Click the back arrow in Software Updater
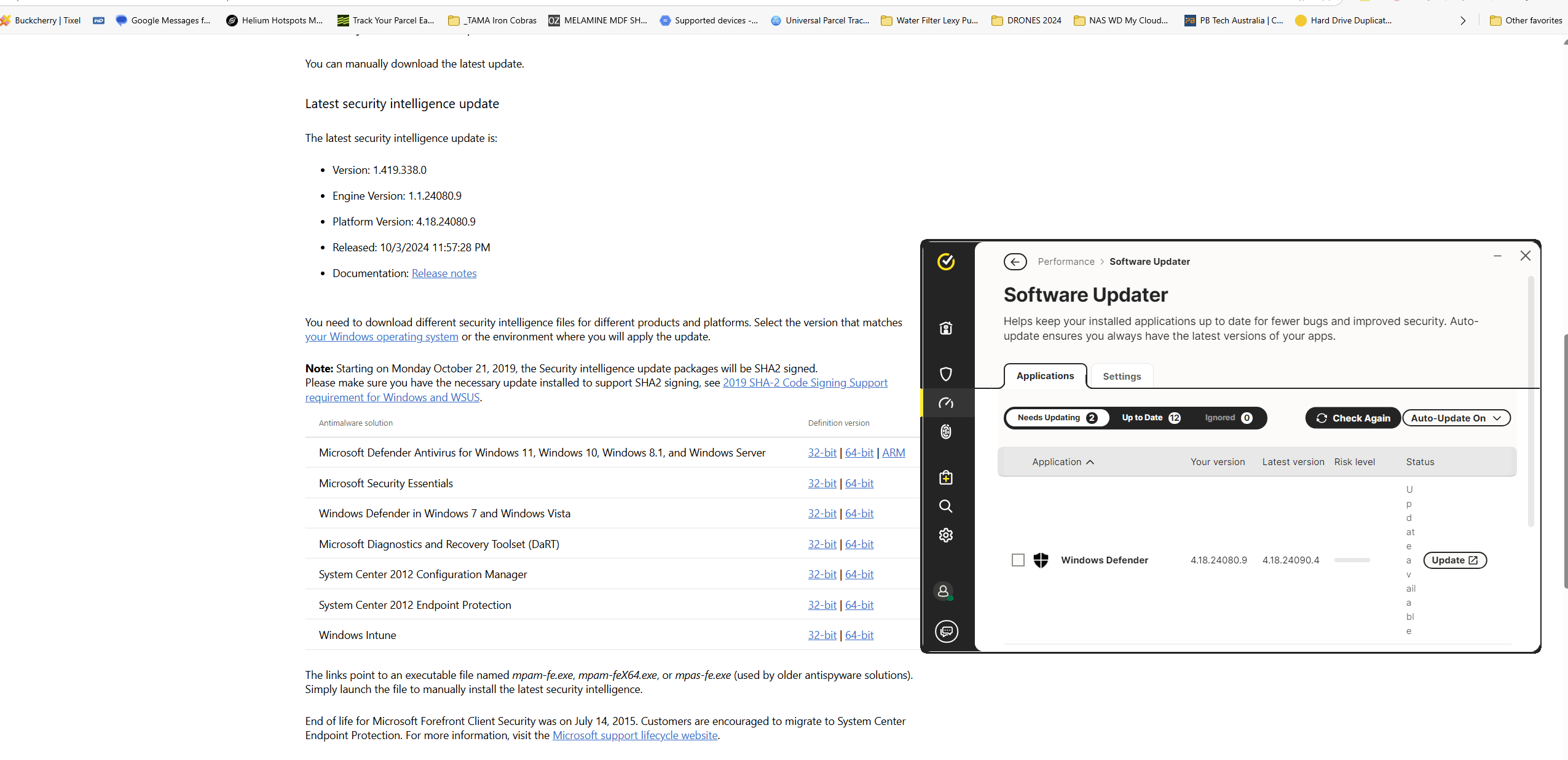 (x=1015, y=262)
